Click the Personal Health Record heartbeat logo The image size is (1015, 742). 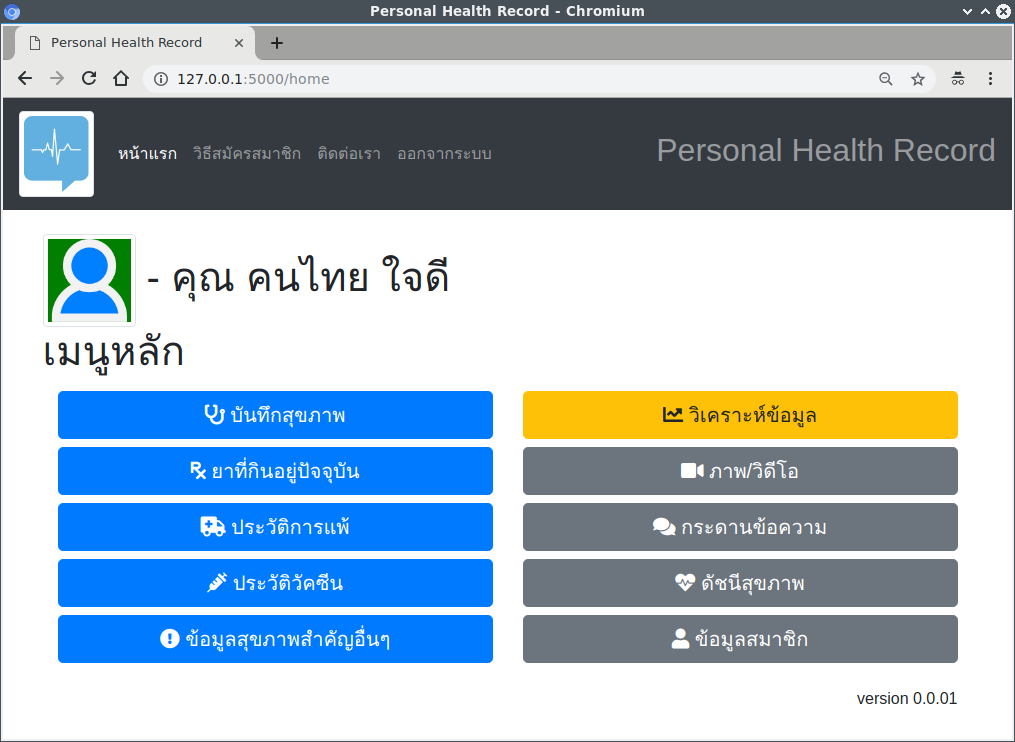coord(56,153)
